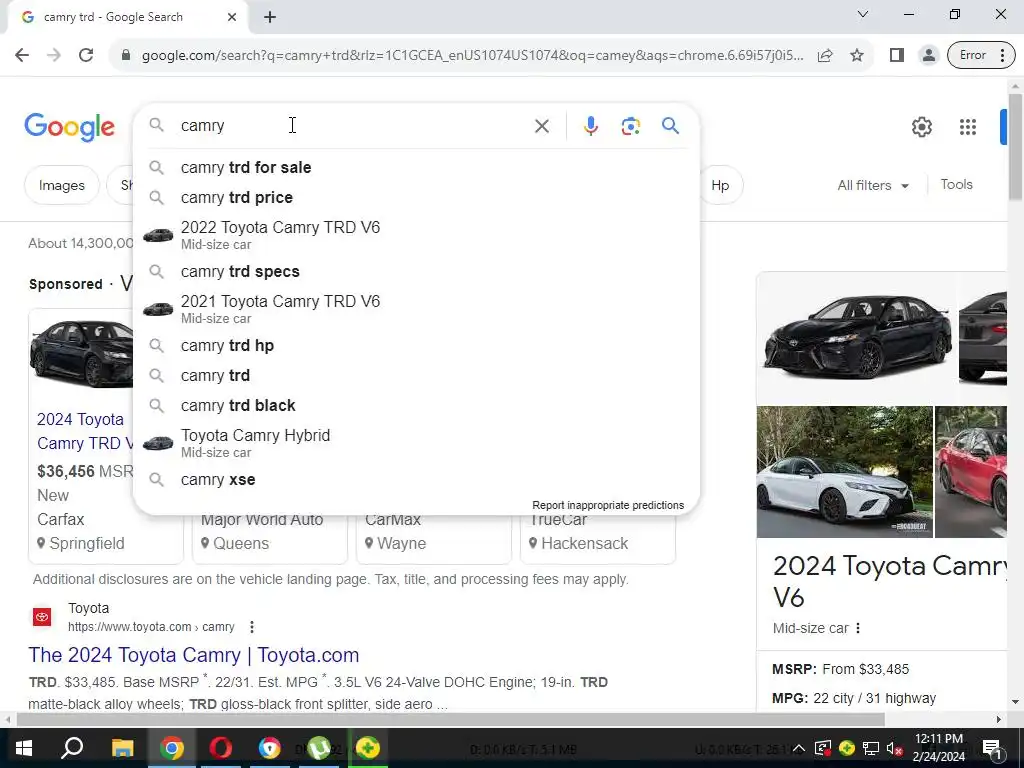Open Opera browser from taskbar

coord(220,748)
